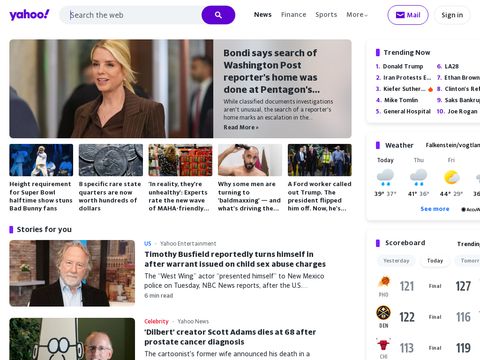Image resolution: width=480 pixels, height=360 pixels.
Task: Open the Bad Bunny Super Bowl thumbnail
Action: click(x=41, y=160)
